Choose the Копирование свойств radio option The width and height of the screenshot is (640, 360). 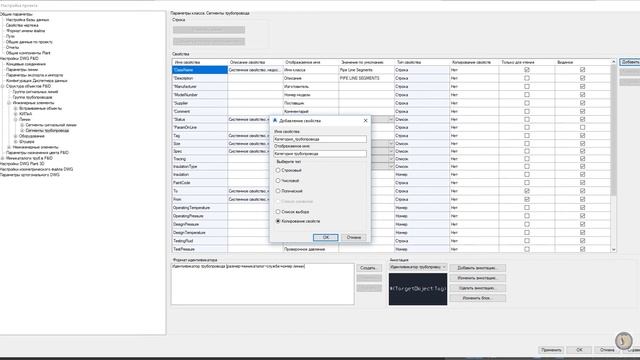point(278,221)
